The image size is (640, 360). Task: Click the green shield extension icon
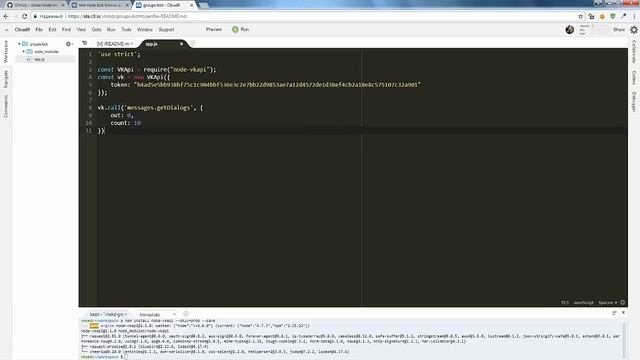613,16
